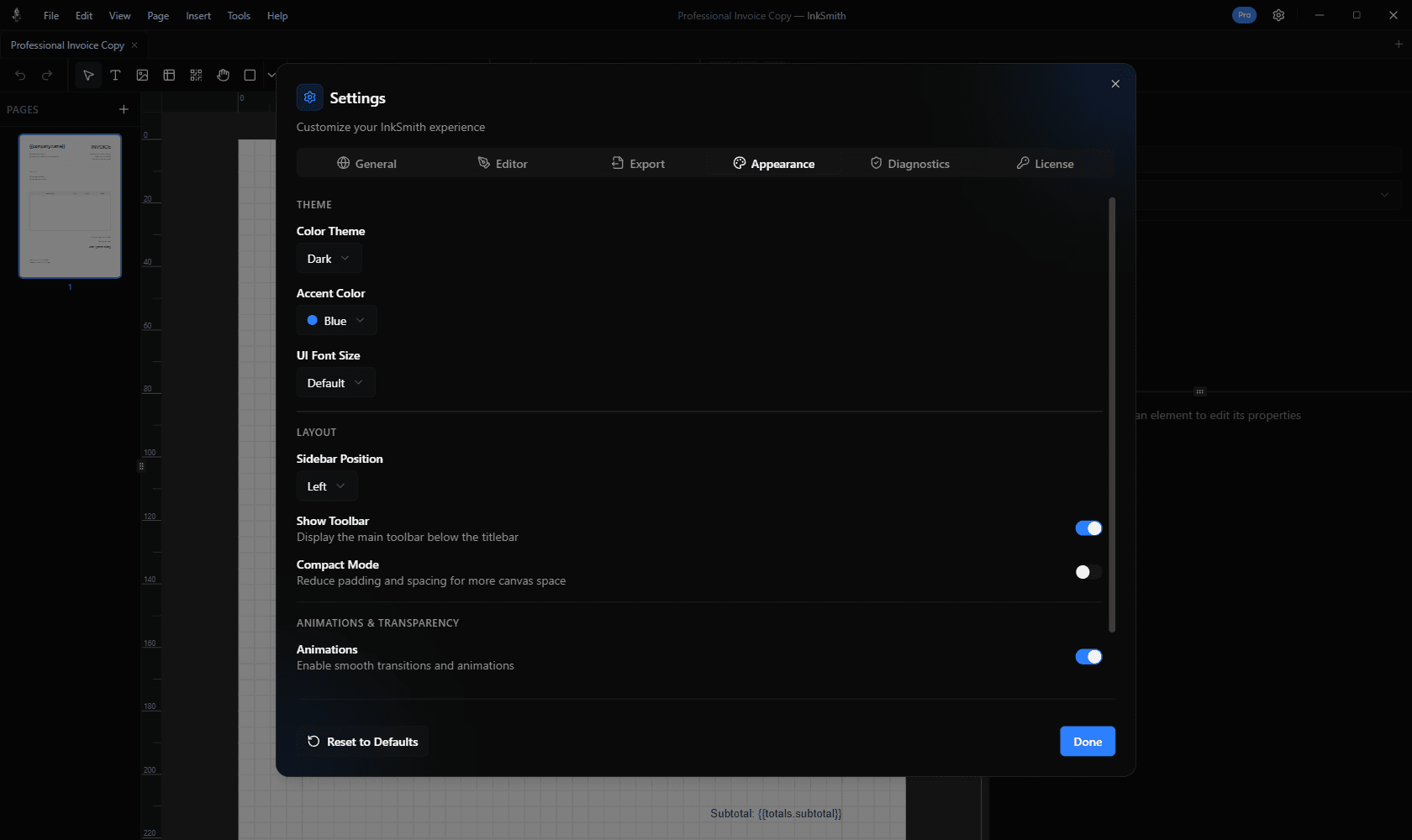Click the ANIMATIONS & TRANSPARENCY heading
This screenshot has height=840, width=1412.
(378, 623)
